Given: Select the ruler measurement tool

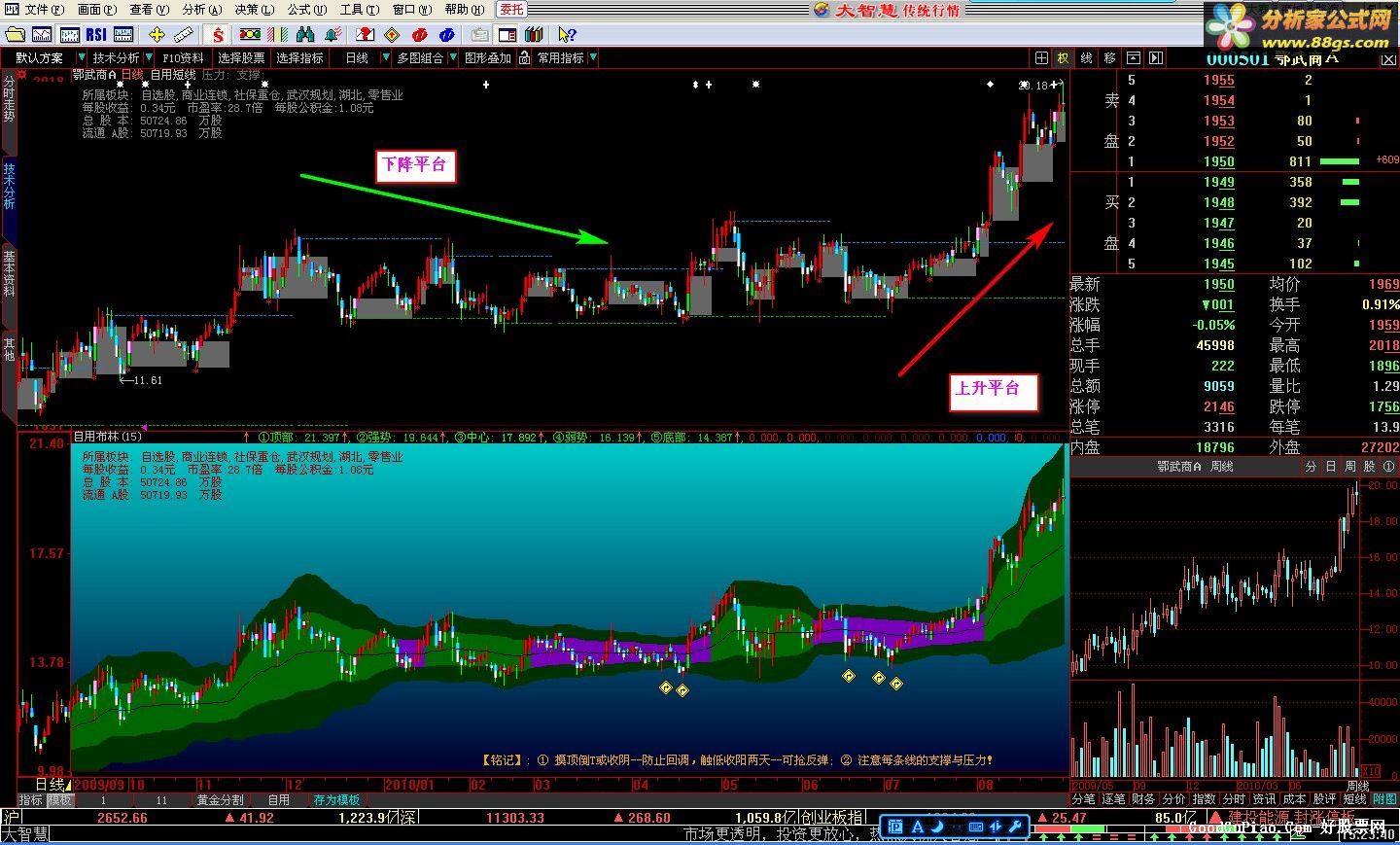Looking at the screenshot, I should (184, 35).
